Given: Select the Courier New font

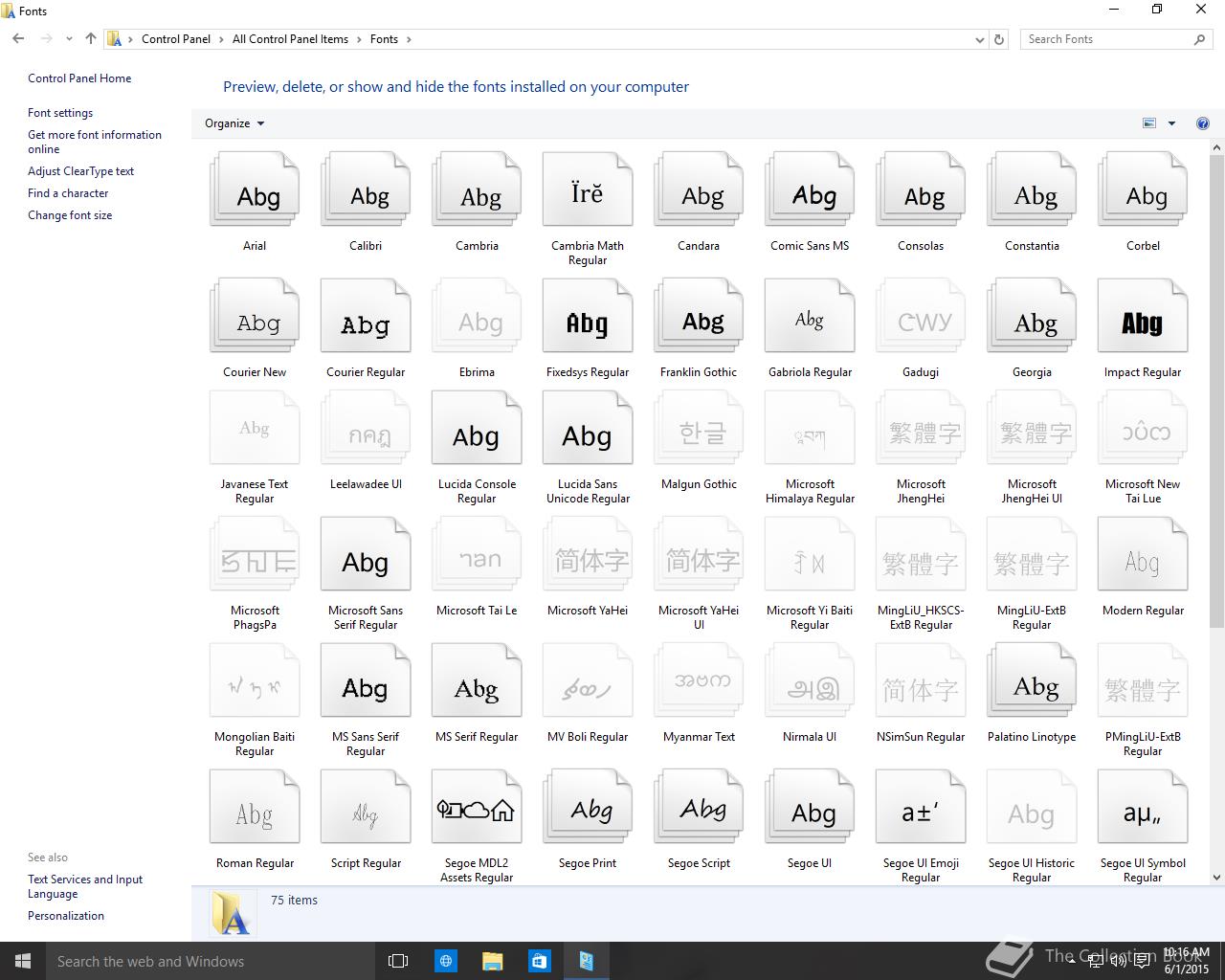Looking at the screenshot, I should 255,316.
